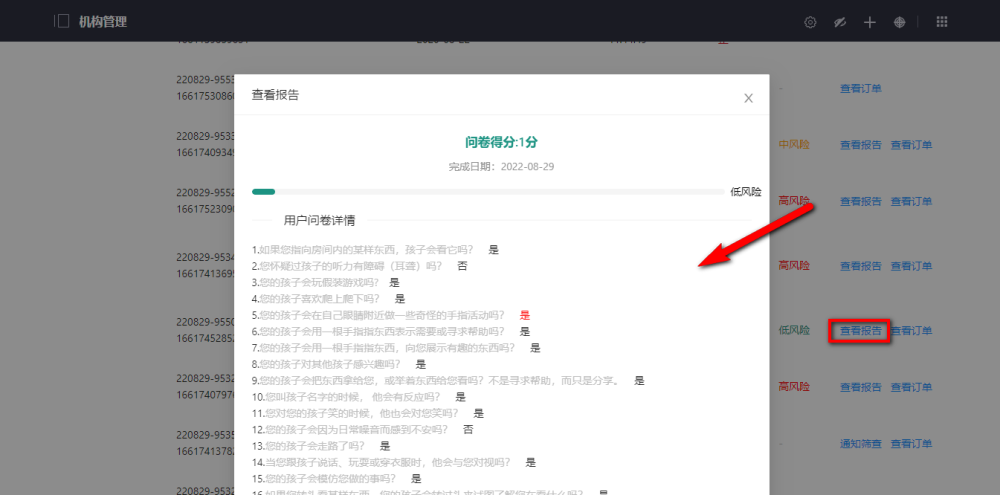Click the 否 answer of question 2

tap(462, 266)
